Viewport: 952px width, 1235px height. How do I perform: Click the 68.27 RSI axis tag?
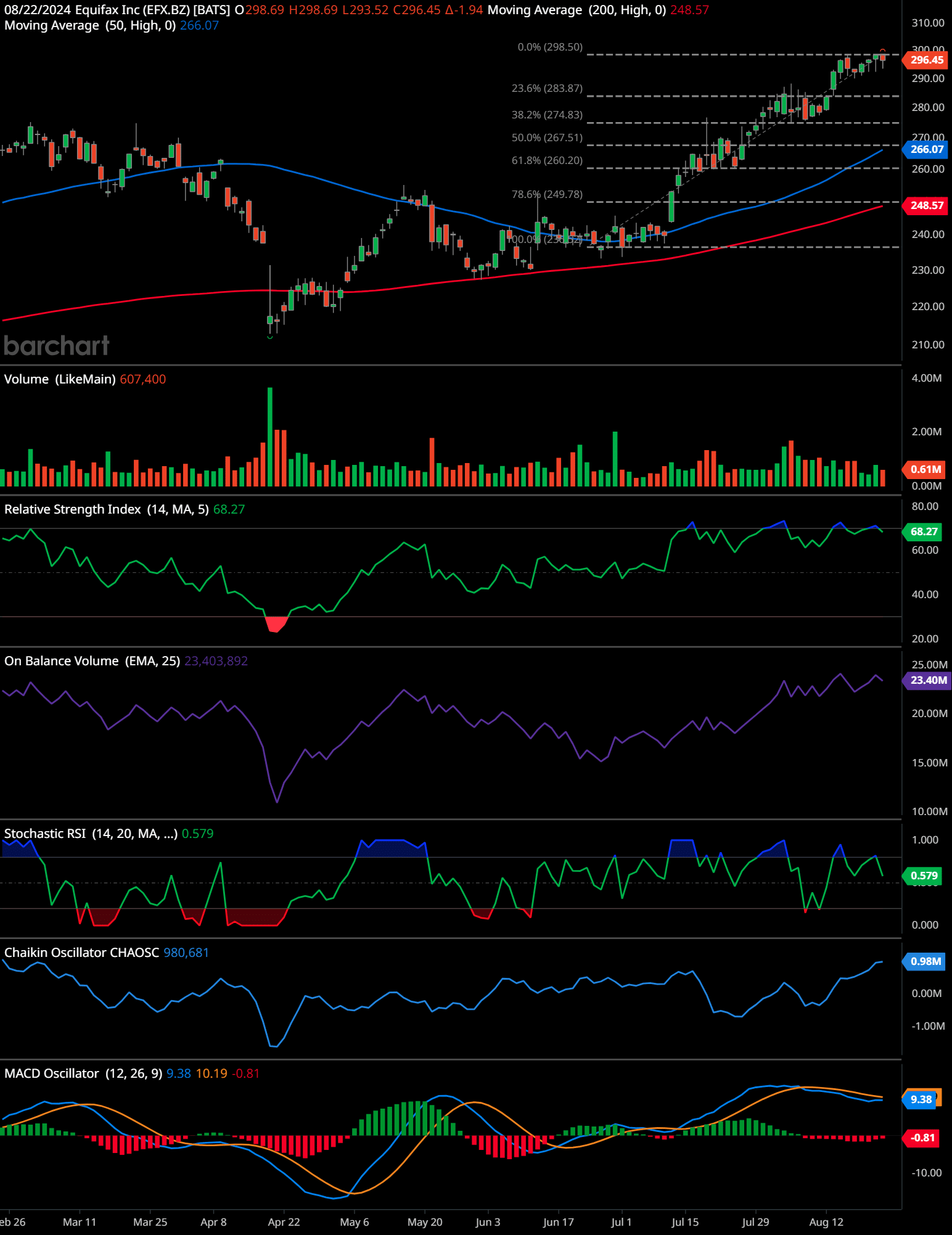[x=923, y=531]
